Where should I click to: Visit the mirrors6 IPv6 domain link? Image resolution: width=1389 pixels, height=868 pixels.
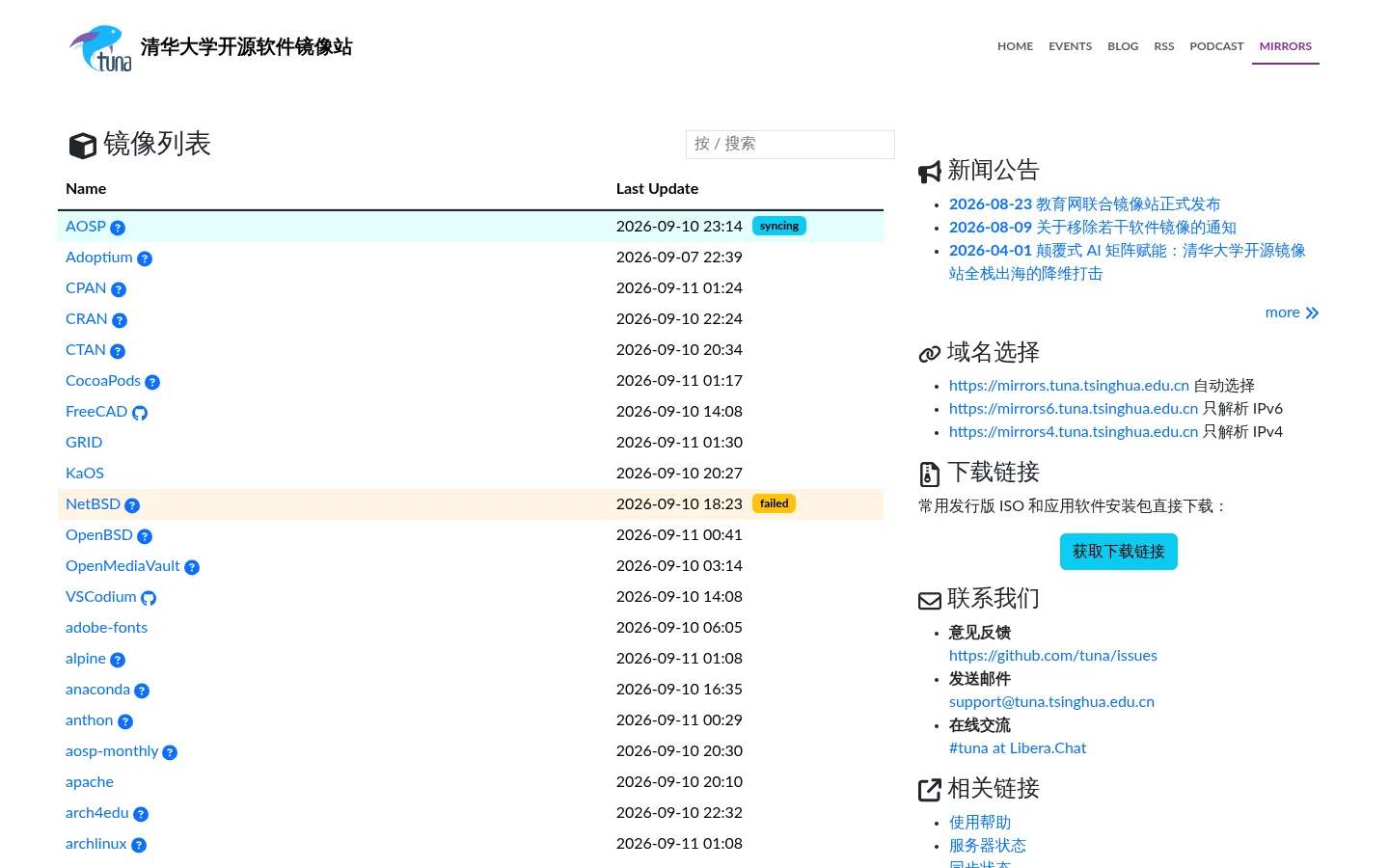coord(1074,409)
